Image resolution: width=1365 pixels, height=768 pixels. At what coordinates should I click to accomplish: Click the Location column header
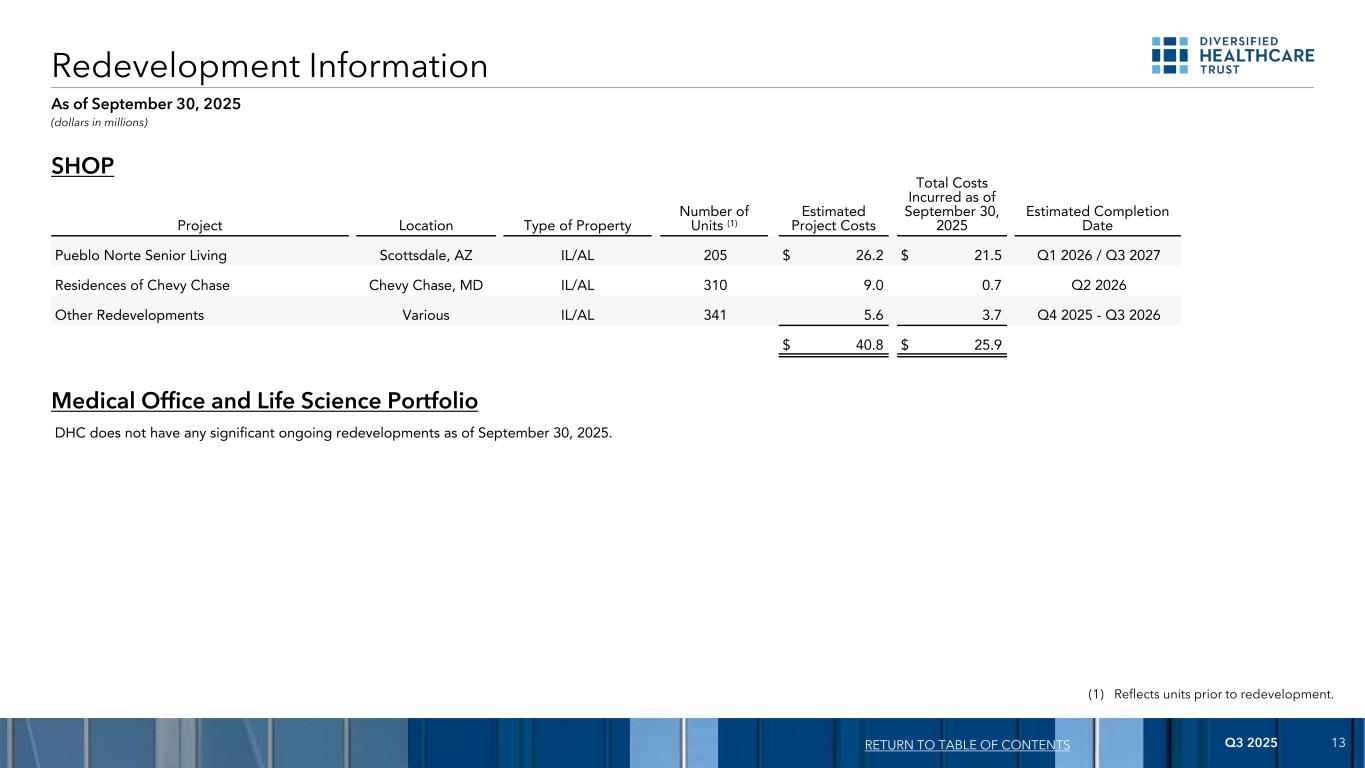pyautogui.click(x=428, y=226)
